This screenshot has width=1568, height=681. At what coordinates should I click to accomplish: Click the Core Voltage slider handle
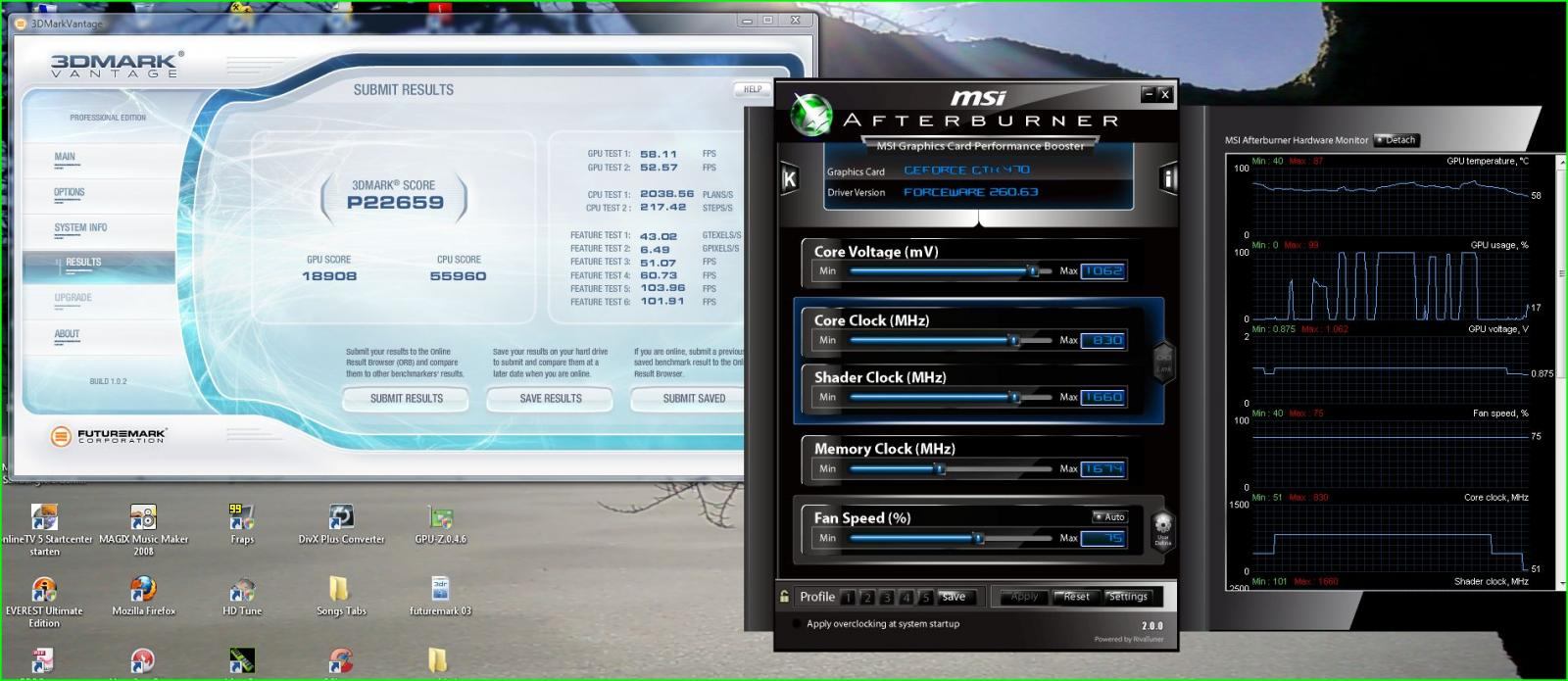1033,270
